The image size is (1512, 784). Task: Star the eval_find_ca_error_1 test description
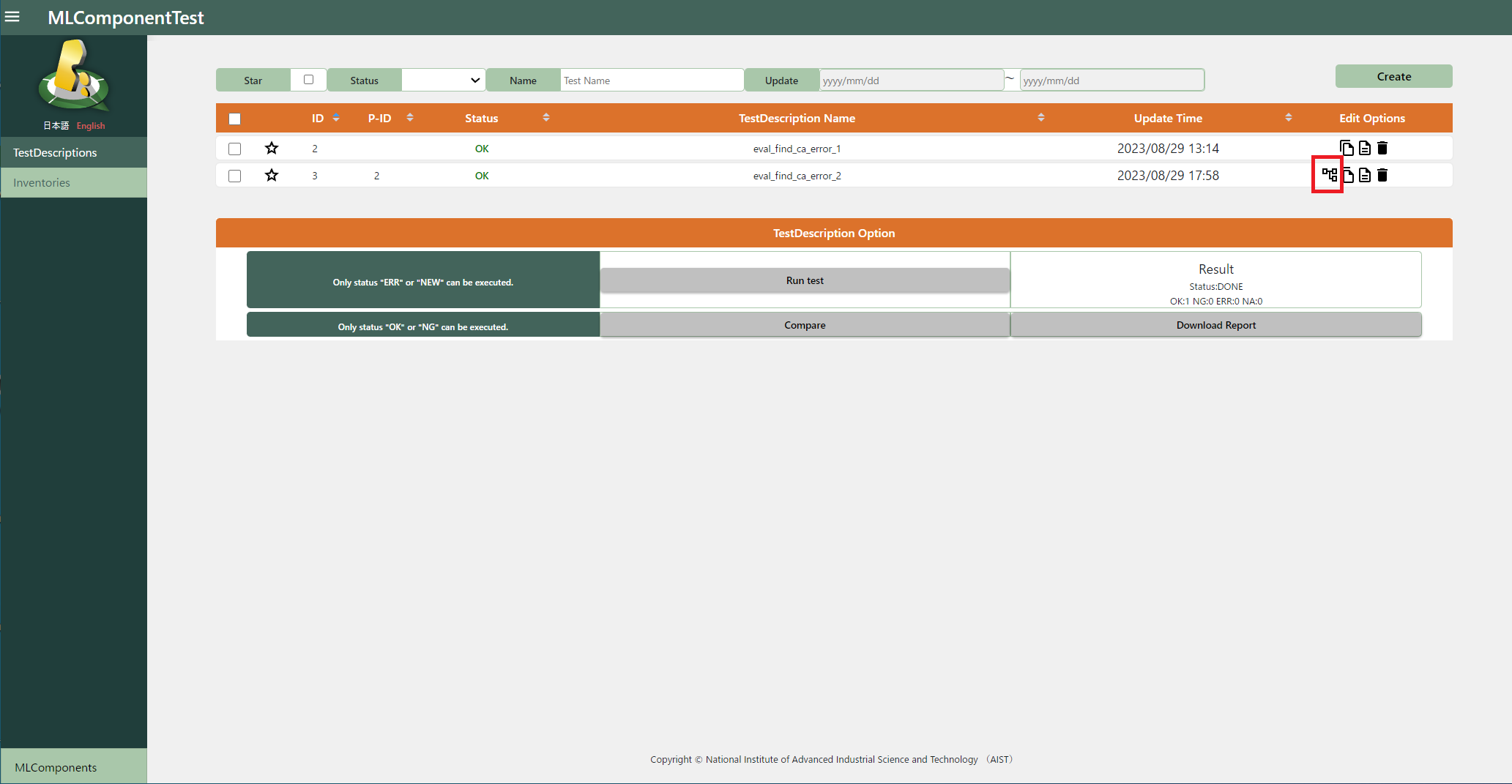[272, 149]
